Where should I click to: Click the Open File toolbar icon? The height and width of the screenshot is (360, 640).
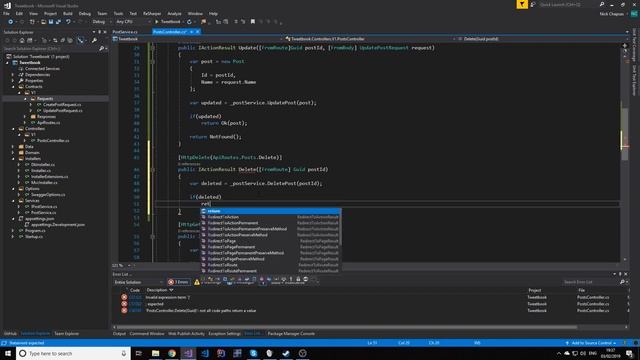pyautogui.click(x=43, y=22)
